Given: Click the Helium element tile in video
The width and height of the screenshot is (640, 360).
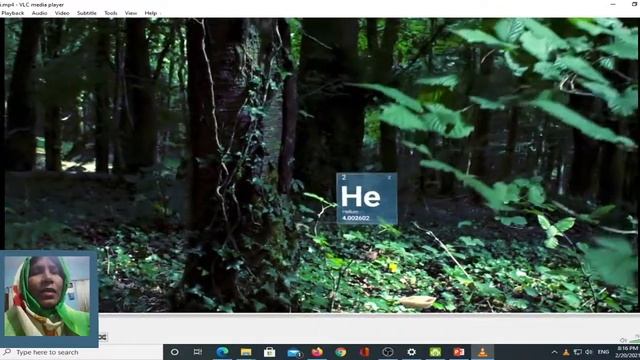Looking at the screenshot, I should (367, 198).
